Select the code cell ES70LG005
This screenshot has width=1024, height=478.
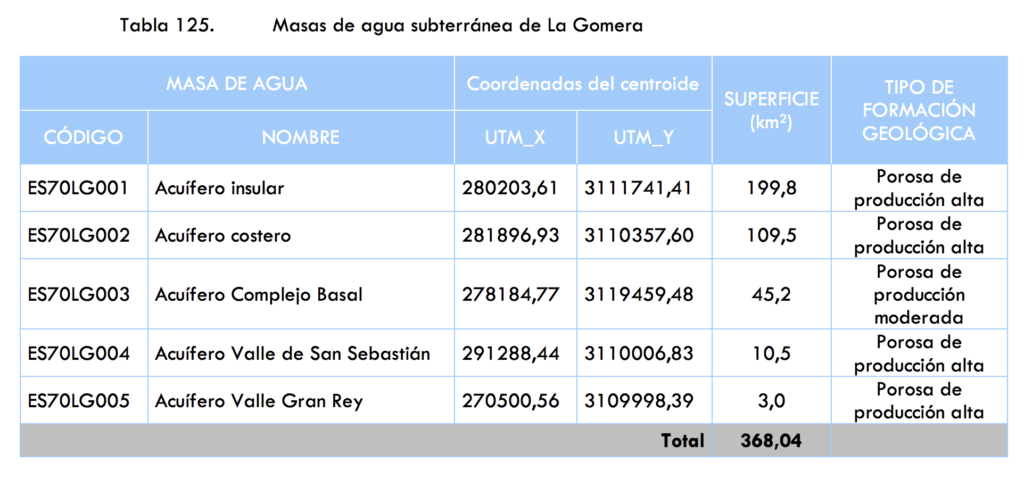[x=84, y=400]
